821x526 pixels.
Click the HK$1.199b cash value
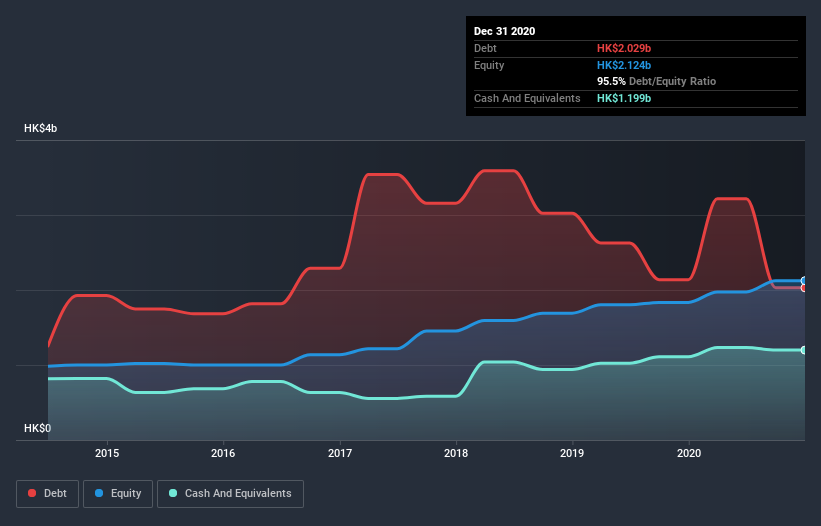click(624, 98)
